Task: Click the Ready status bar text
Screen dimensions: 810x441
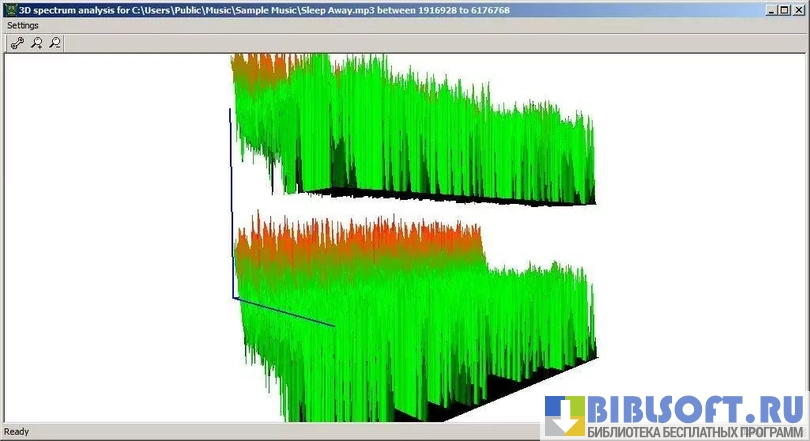Action: pyautogui.click(x=17, y=432)
